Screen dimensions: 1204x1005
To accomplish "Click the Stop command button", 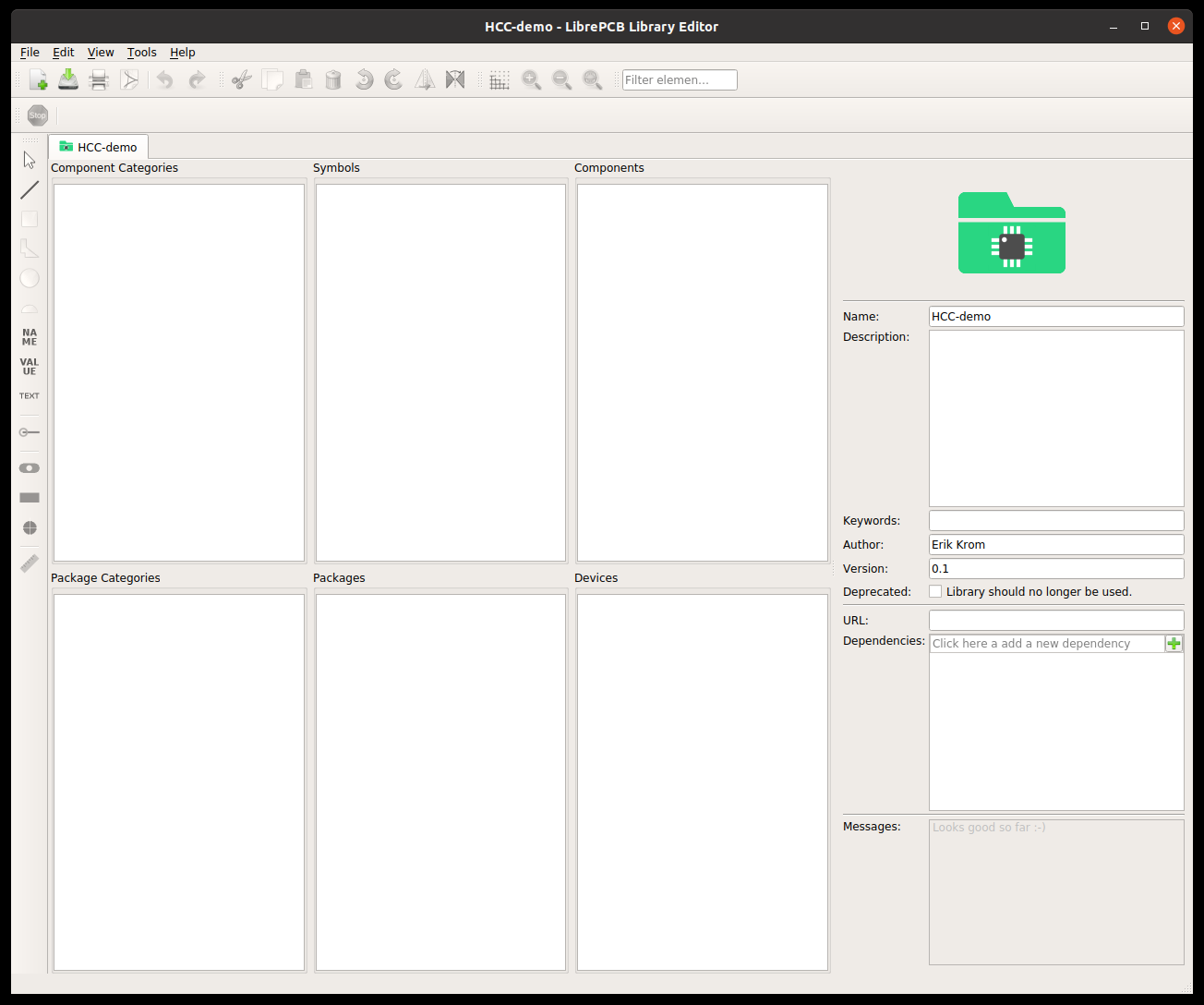I will [x=38, y=115].
